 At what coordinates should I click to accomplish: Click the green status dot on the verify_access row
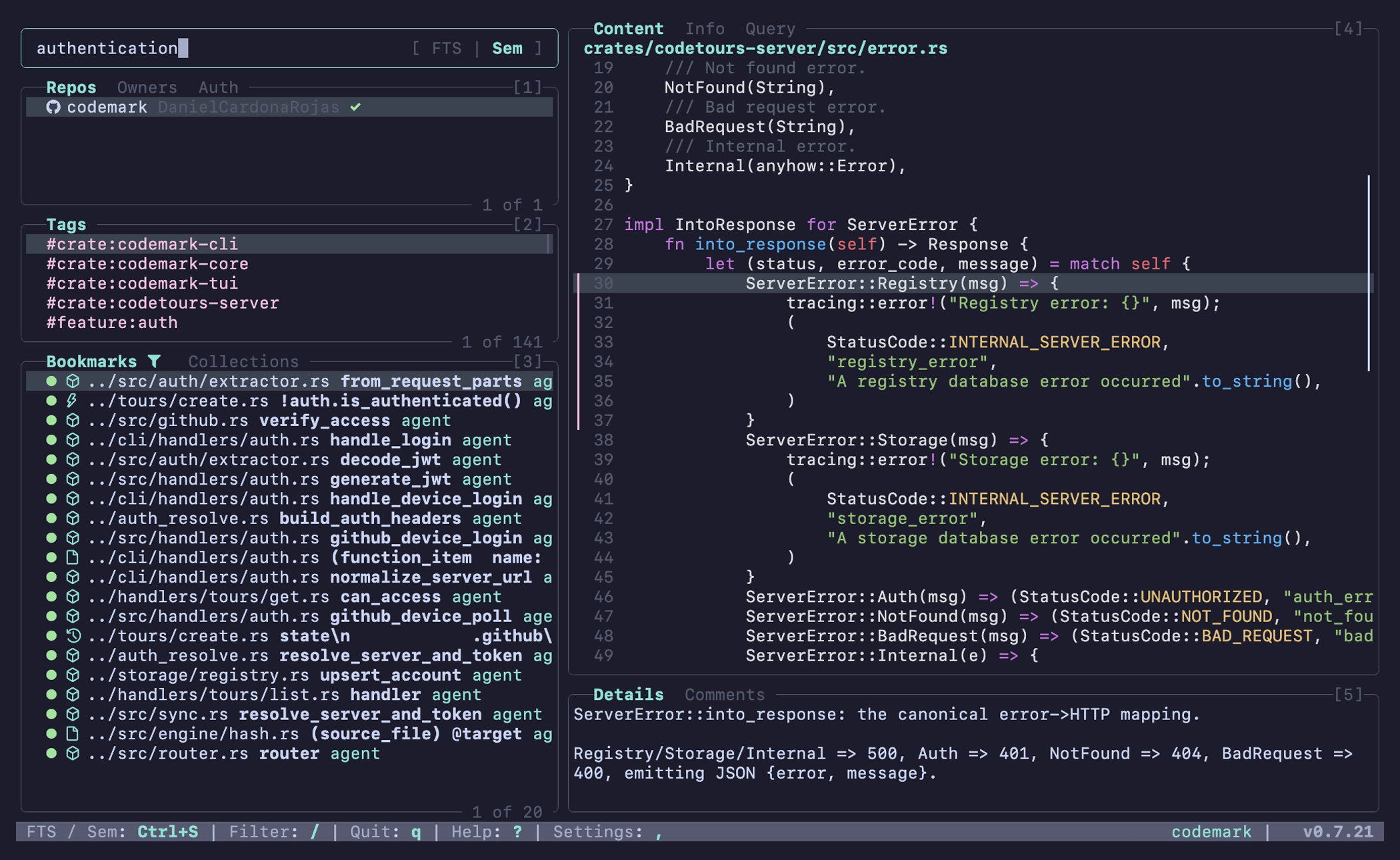coord(51,421)
